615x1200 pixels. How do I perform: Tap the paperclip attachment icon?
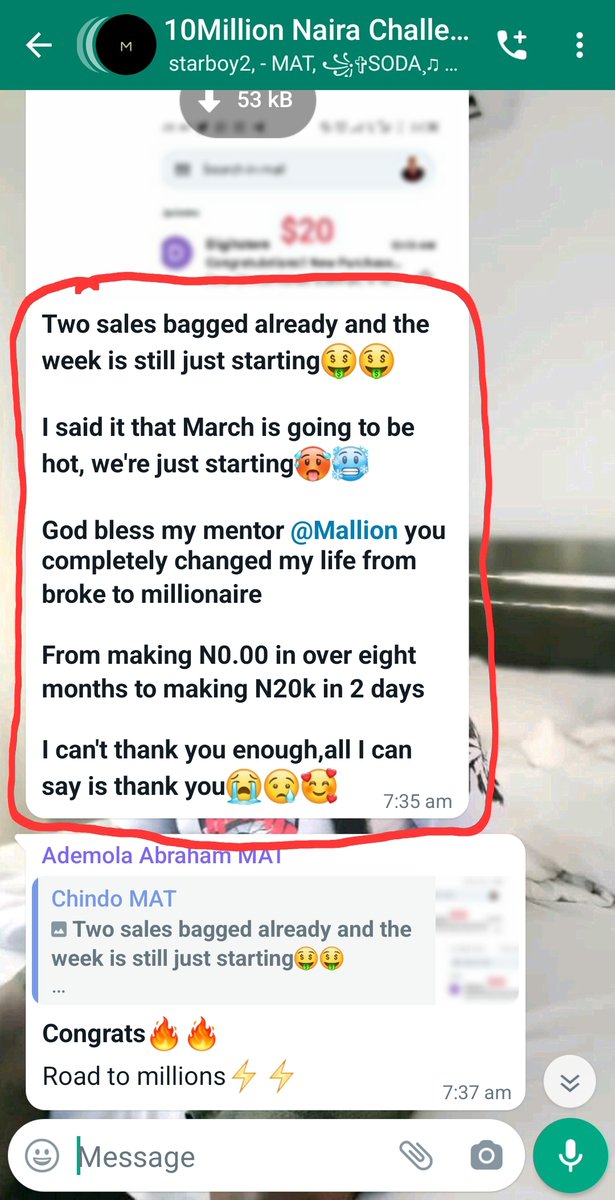pyautogui.click(x=415, y=1157)
